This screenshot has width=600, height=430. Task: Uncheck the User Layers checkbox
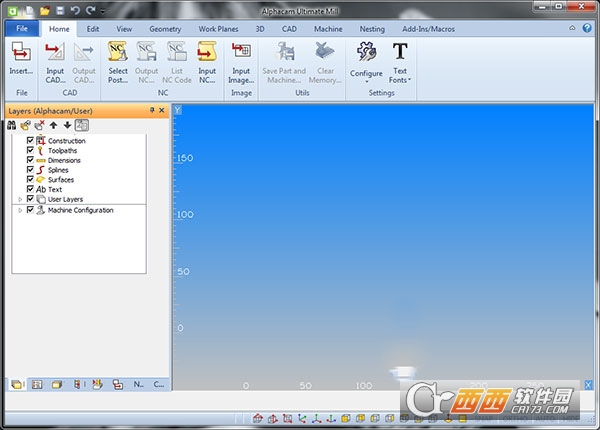30,199
